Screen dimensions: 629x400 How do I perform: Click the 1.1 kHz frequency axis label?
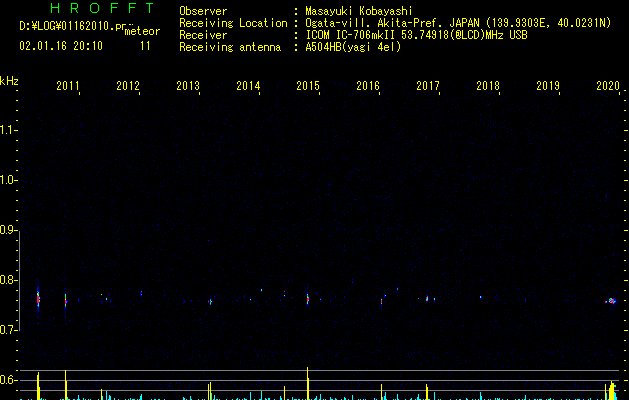pos(7,130)
